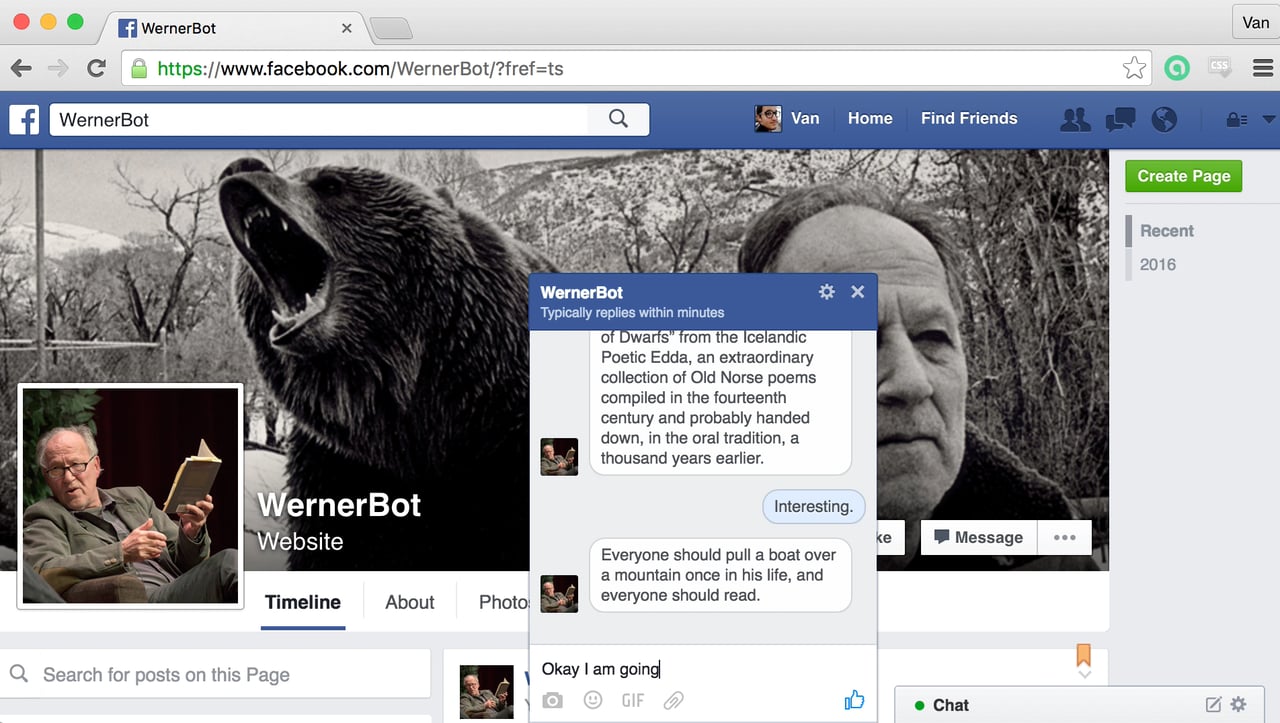Open the GIF picker in chat
Viewport: 1280px width, 723px height.
pyautogui.click(x=633, y=700)
